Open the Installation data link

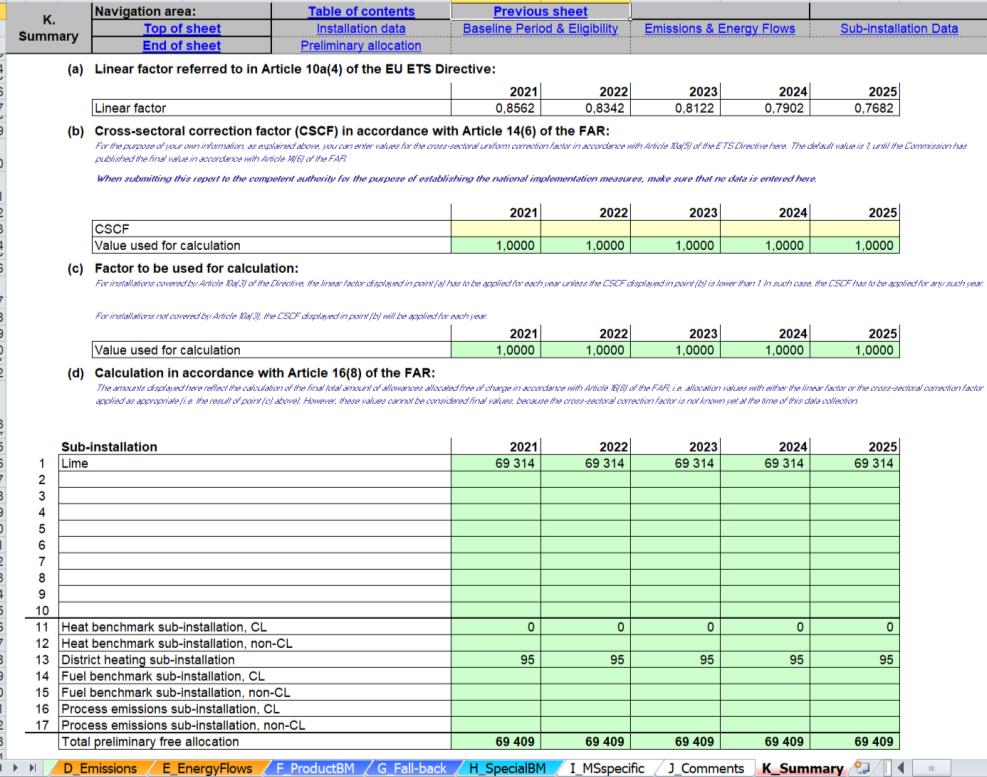[x=361, y=28]
